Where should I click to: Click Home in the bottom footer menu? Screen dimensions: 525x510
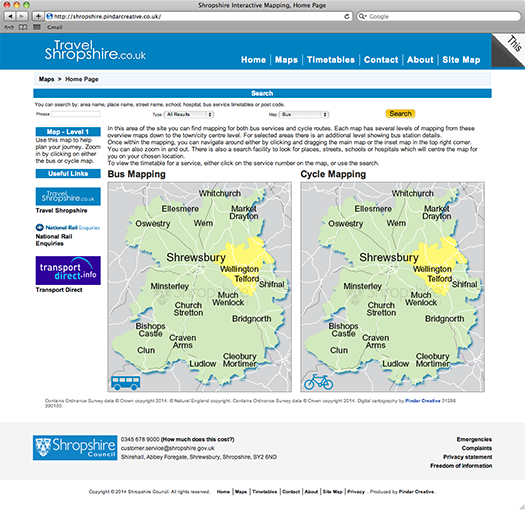[223, 492]
